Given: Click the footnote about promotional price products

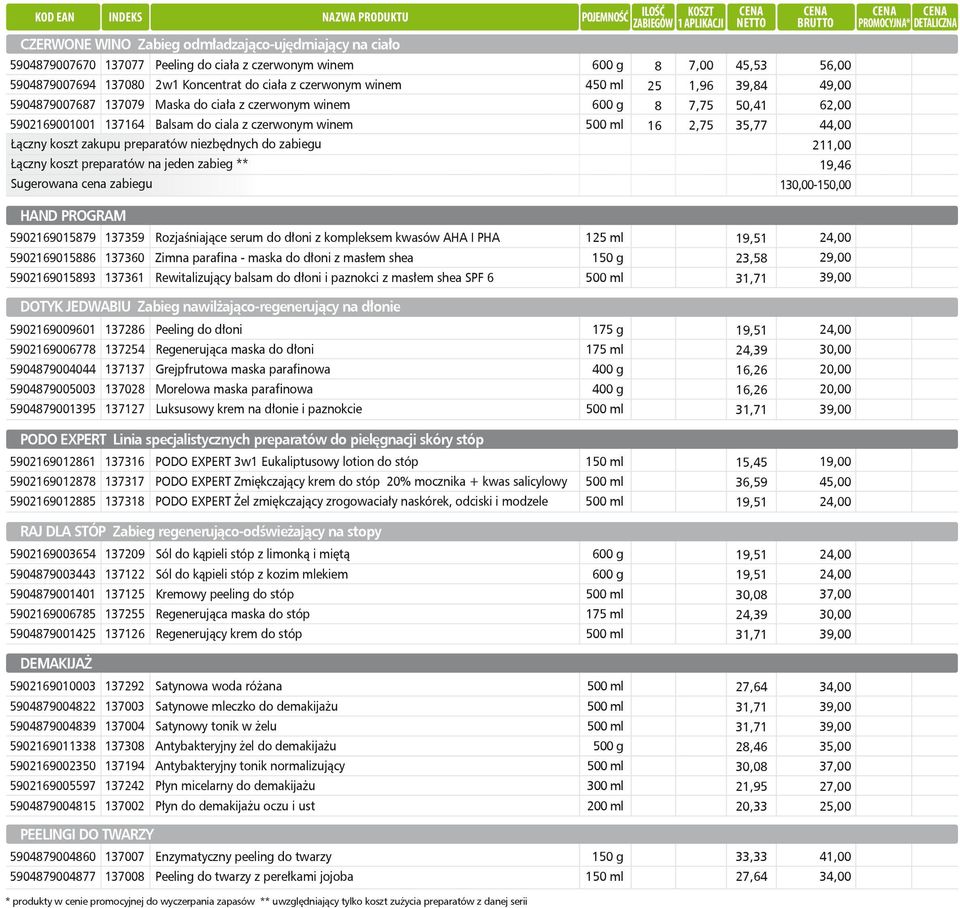Looking at the screenshot, I should 130,901.
